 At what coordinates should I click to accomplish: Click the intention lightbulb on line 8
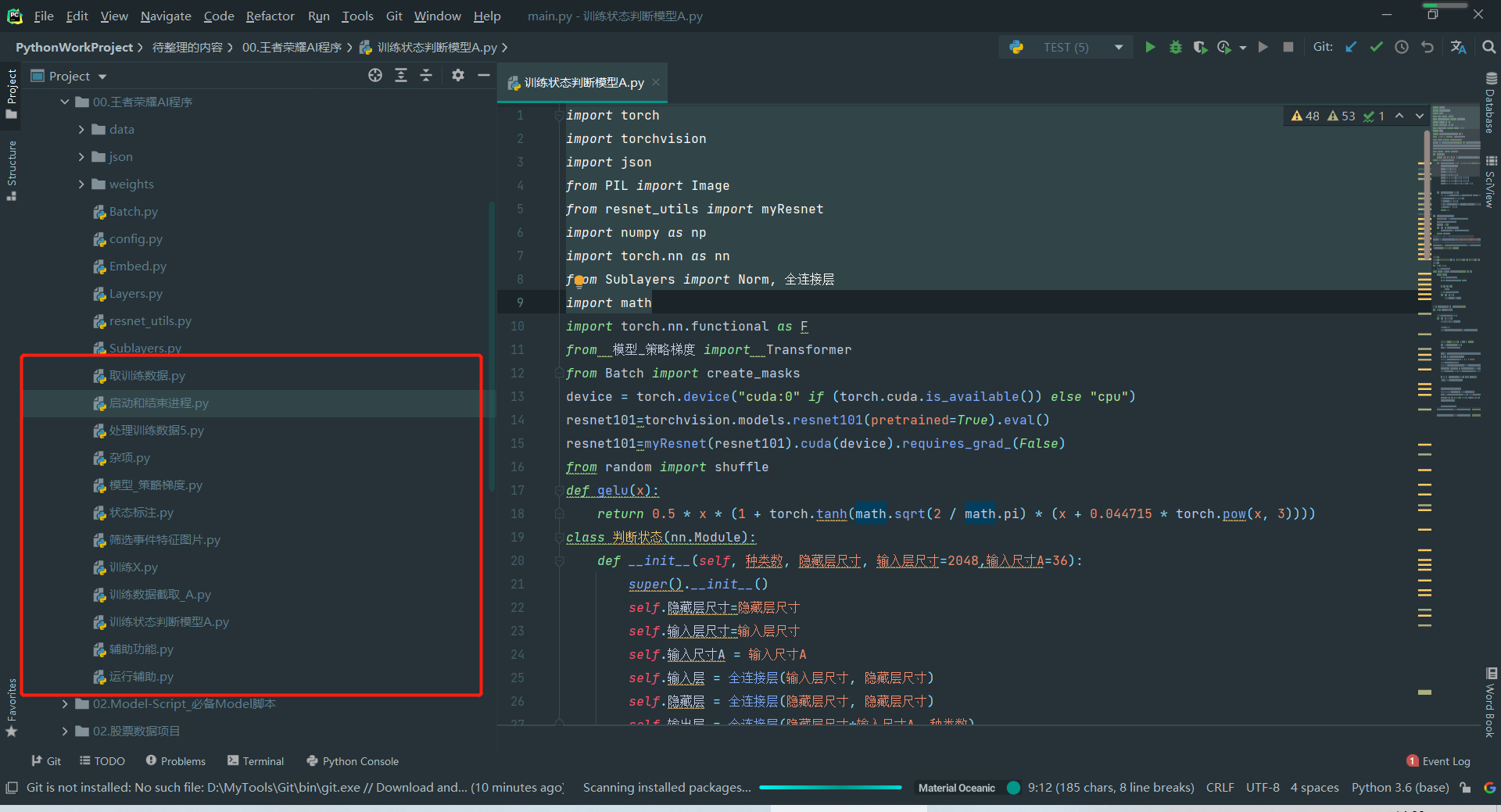(x=579, y=281)
